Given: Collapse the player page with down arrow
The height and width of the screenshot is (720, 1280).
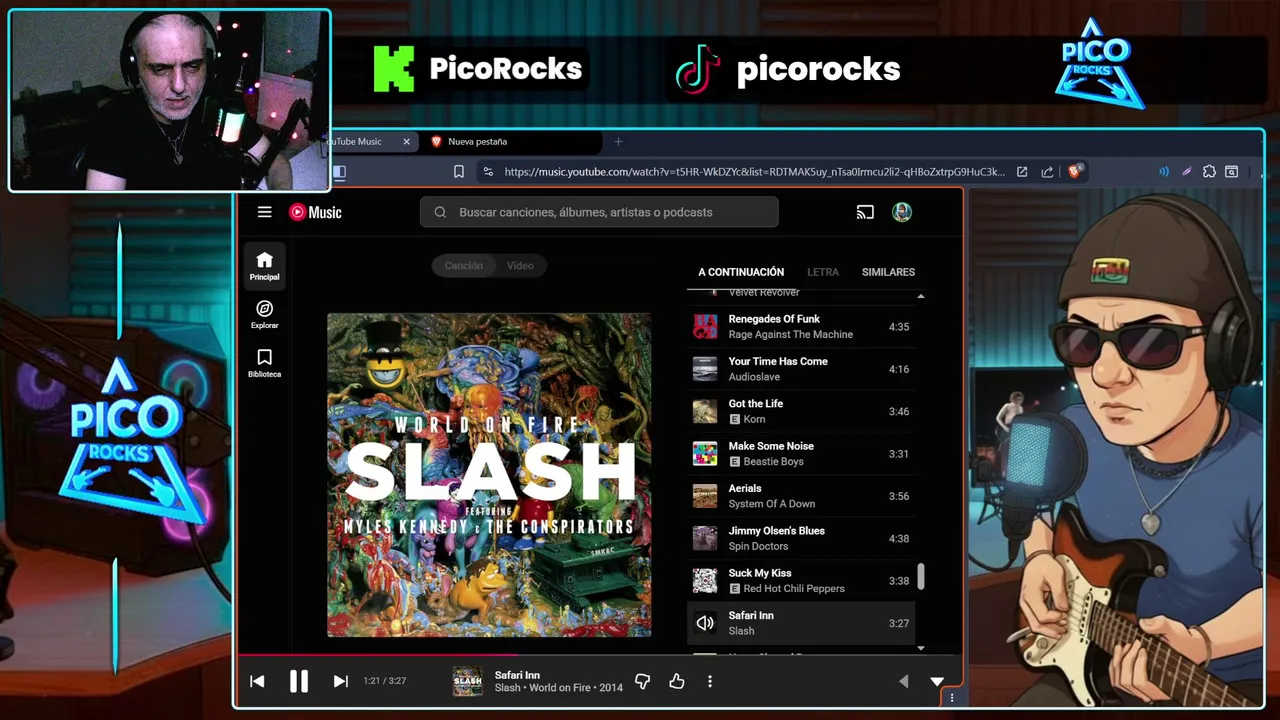Looking at the screenshot, I should [x=937, y=681].
